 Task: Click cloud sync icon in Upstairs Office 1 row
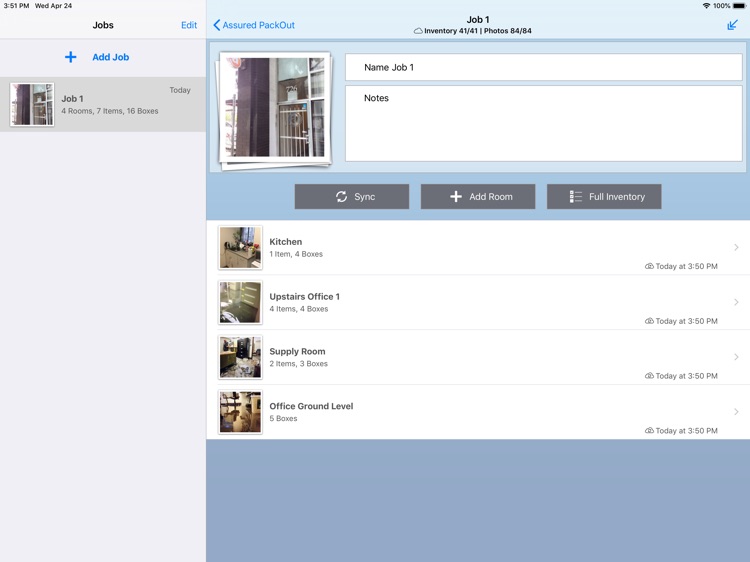pyautogui.click(x=649, y=321)
